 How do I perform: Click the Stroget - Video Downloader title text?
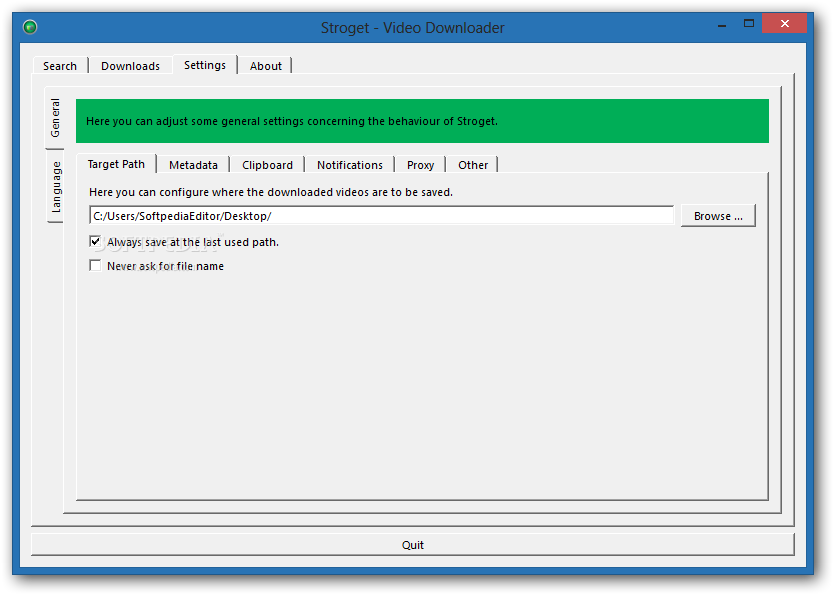click(x=413, y=28)
